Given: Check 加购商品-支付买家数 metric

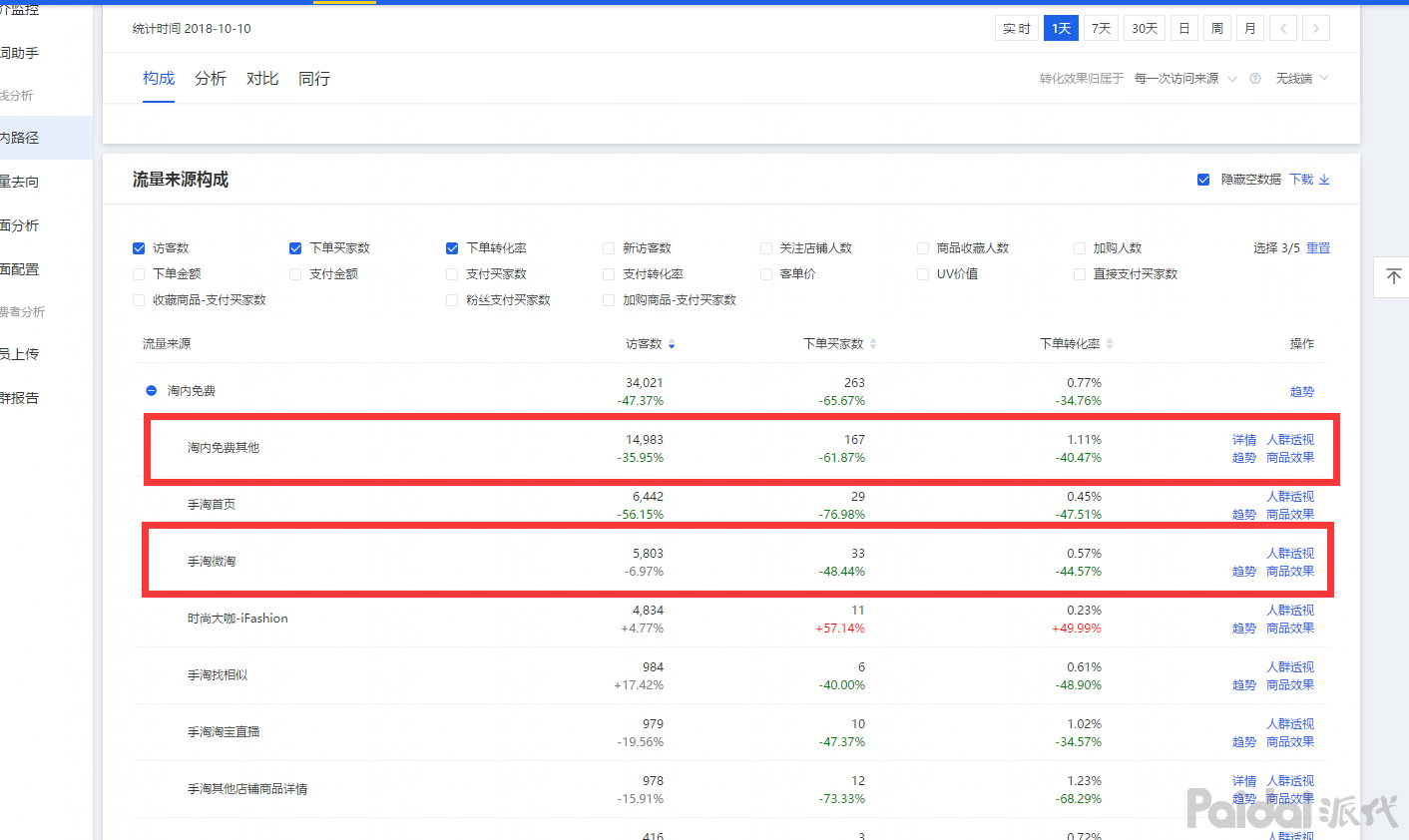Looking at the screenshot, I should (x=609, y=300).
